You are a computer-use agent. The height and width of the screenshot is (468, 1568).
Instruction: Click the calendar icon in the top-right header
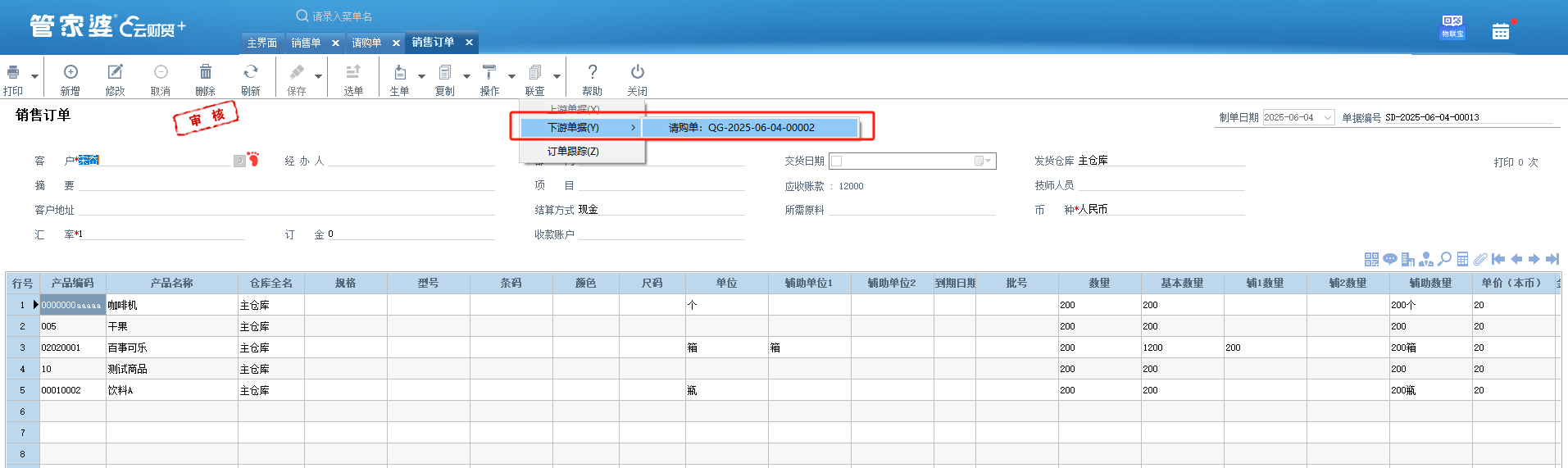[x=1501, y=31]
